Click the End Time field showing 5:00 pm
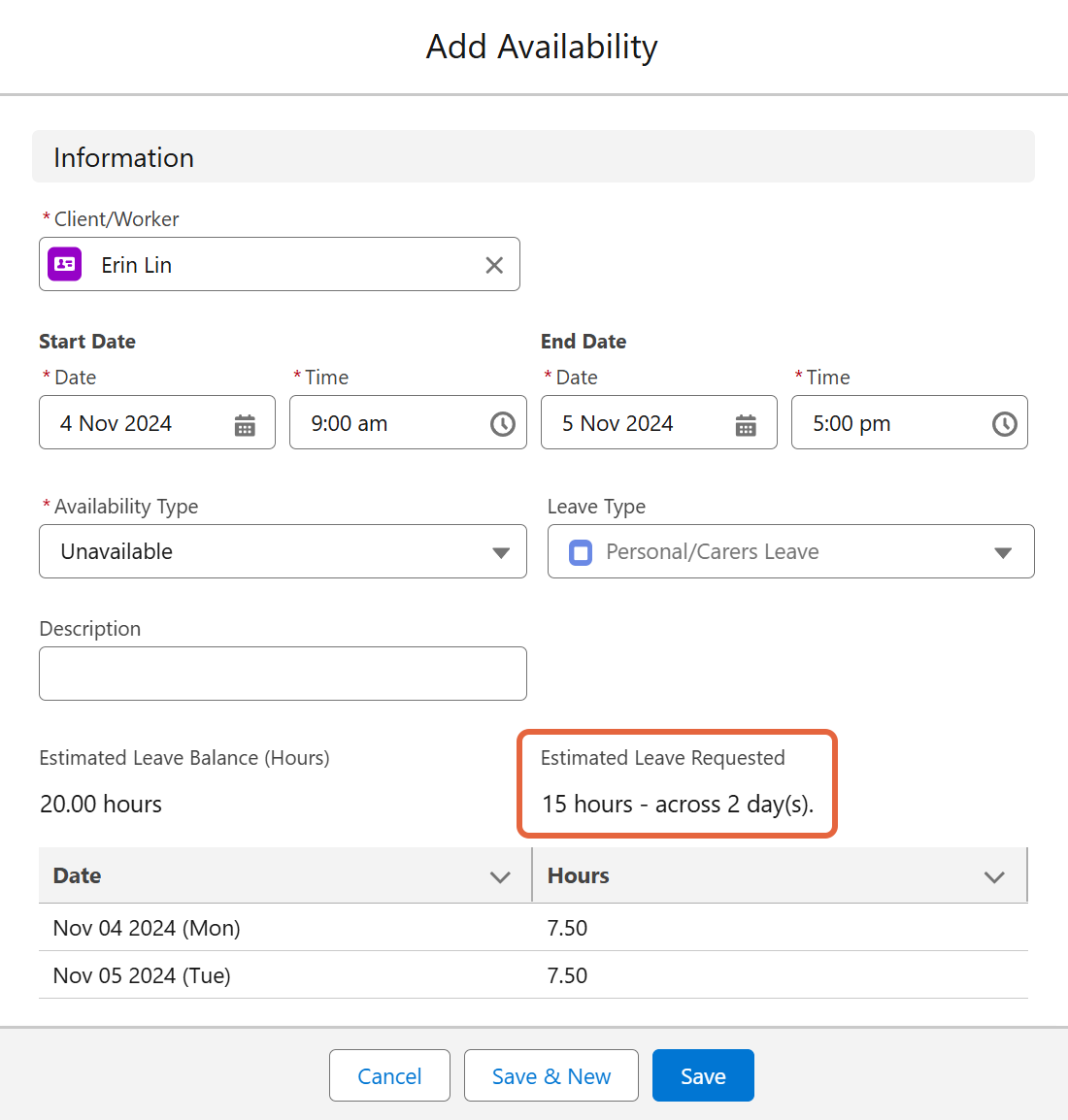The height and width of the screenshot is (1120, 1068). (884, 423)
